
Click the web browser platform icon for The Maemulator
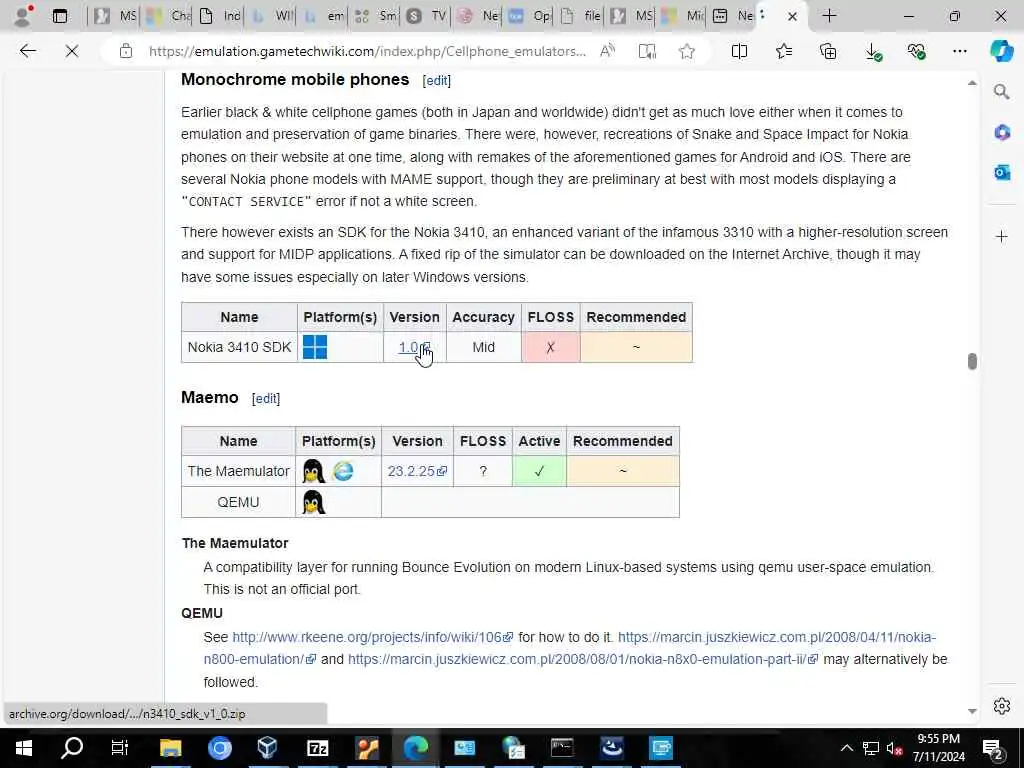[x=343, y=471]
